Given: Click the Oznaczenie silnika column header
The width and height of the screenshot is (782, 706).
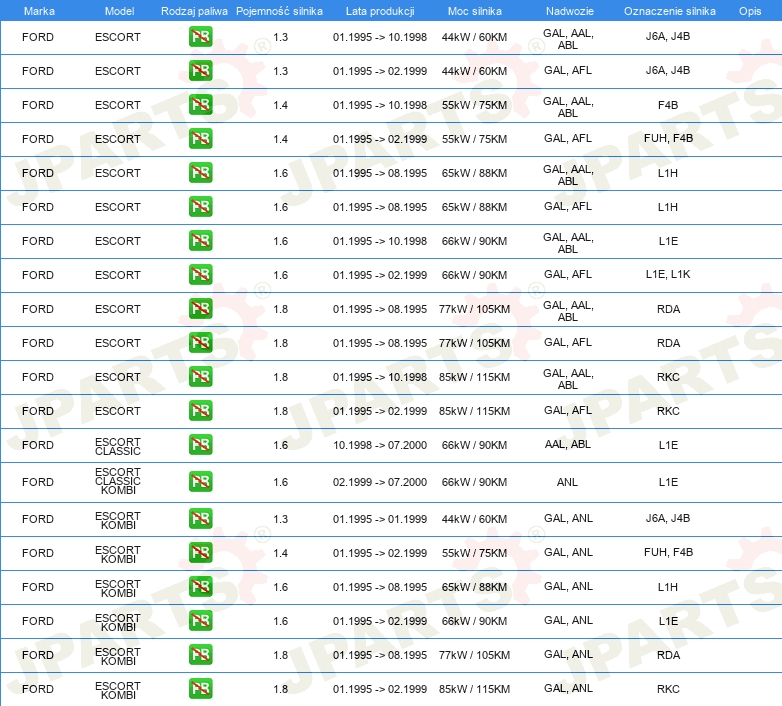Looking at the screenshot, I should pyautogui.click(x=669, y=11).
